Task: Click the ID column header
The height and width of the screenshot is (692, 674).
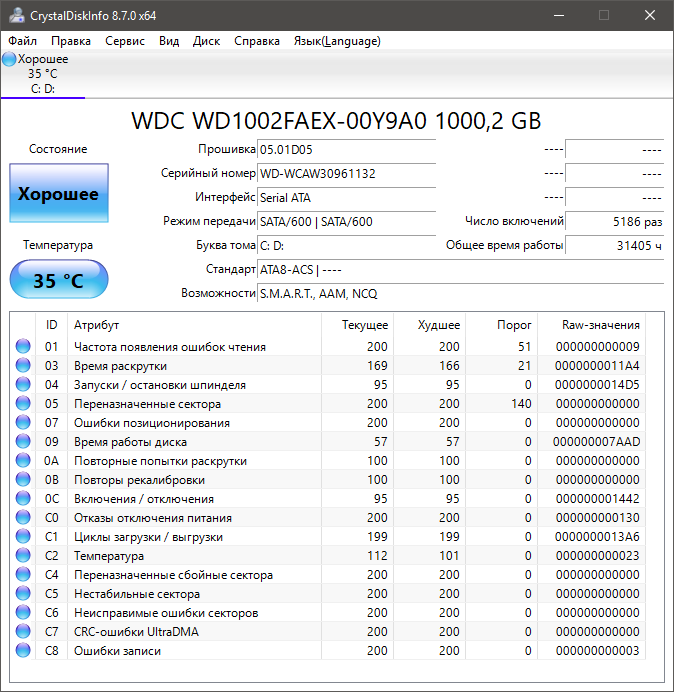Action: (51, 325)
